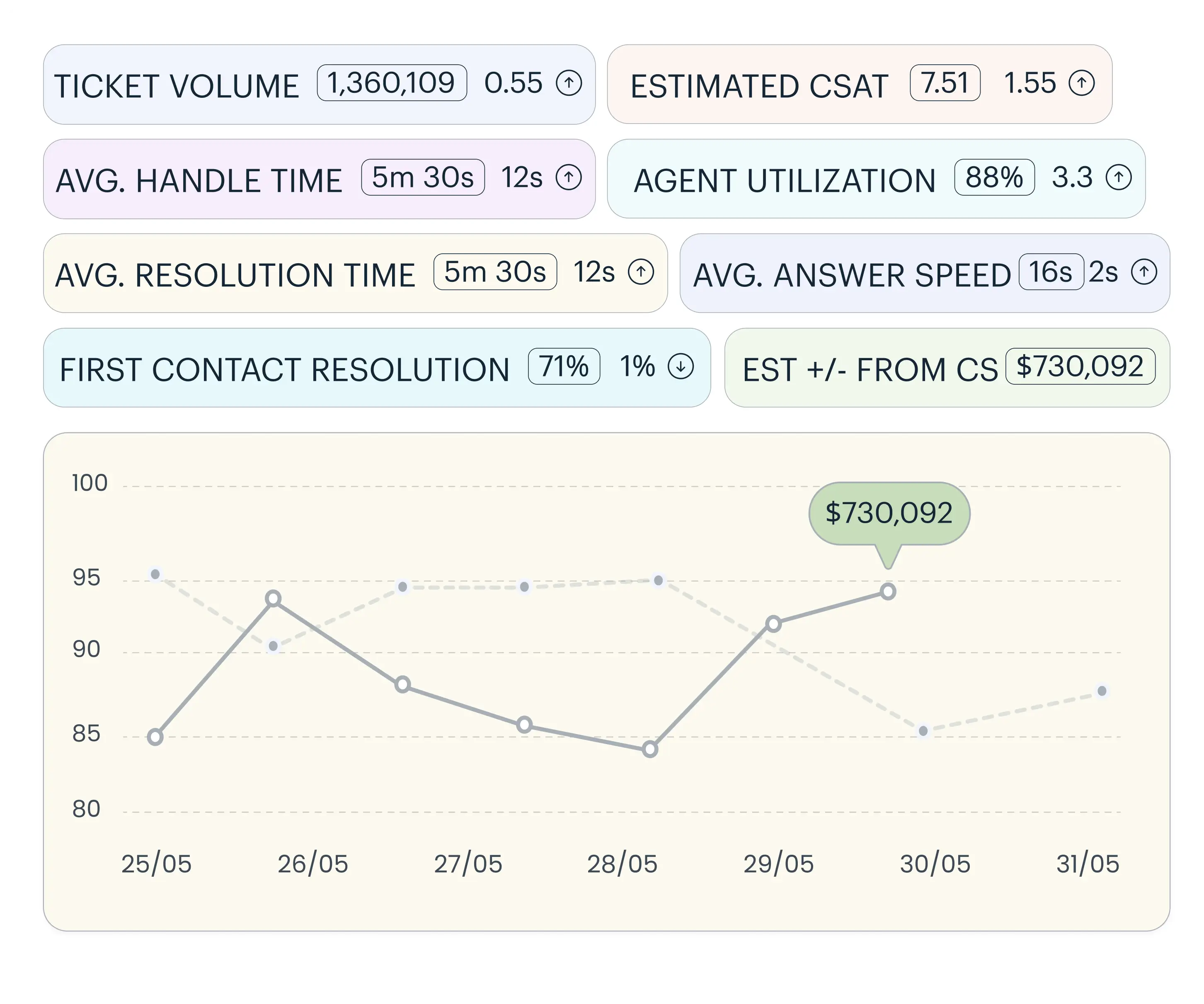This screenshot has width=1204, height=1004.
Task: Click the first solid-line point at 25/05
Action: click(x=155, y=737)
